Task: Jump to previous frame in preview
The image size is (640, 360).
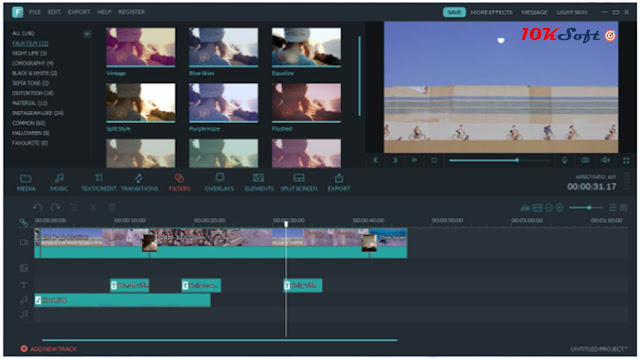Action: (x=376, y=160)
